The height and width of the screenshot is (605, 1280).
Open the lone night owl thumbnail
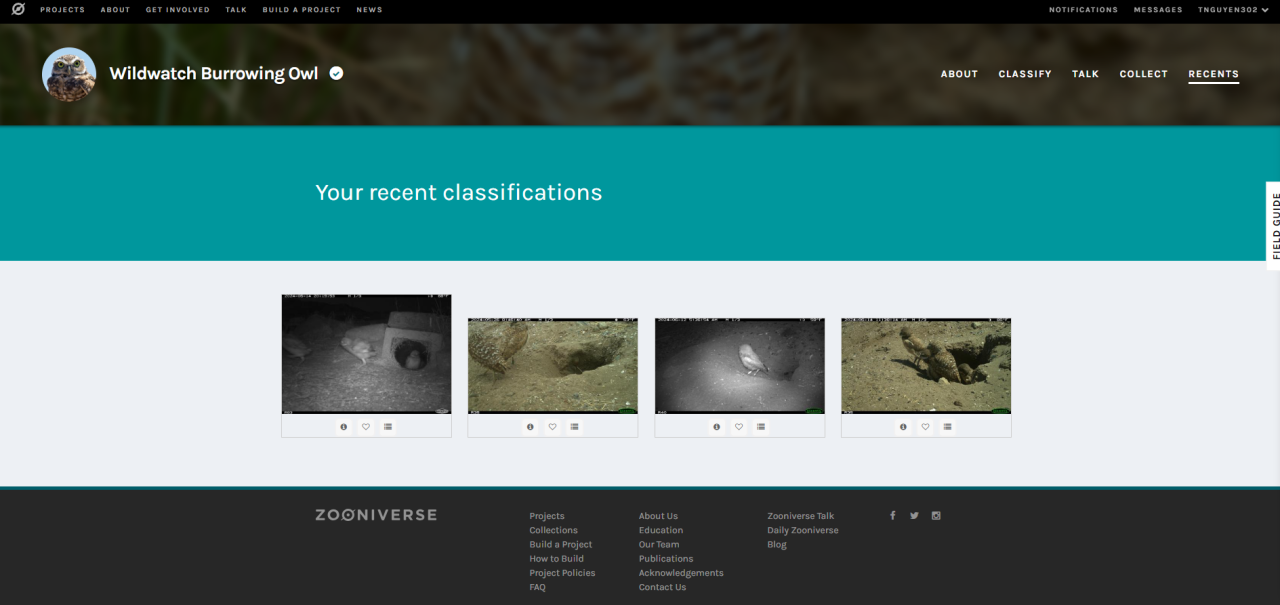click(739, 366)
